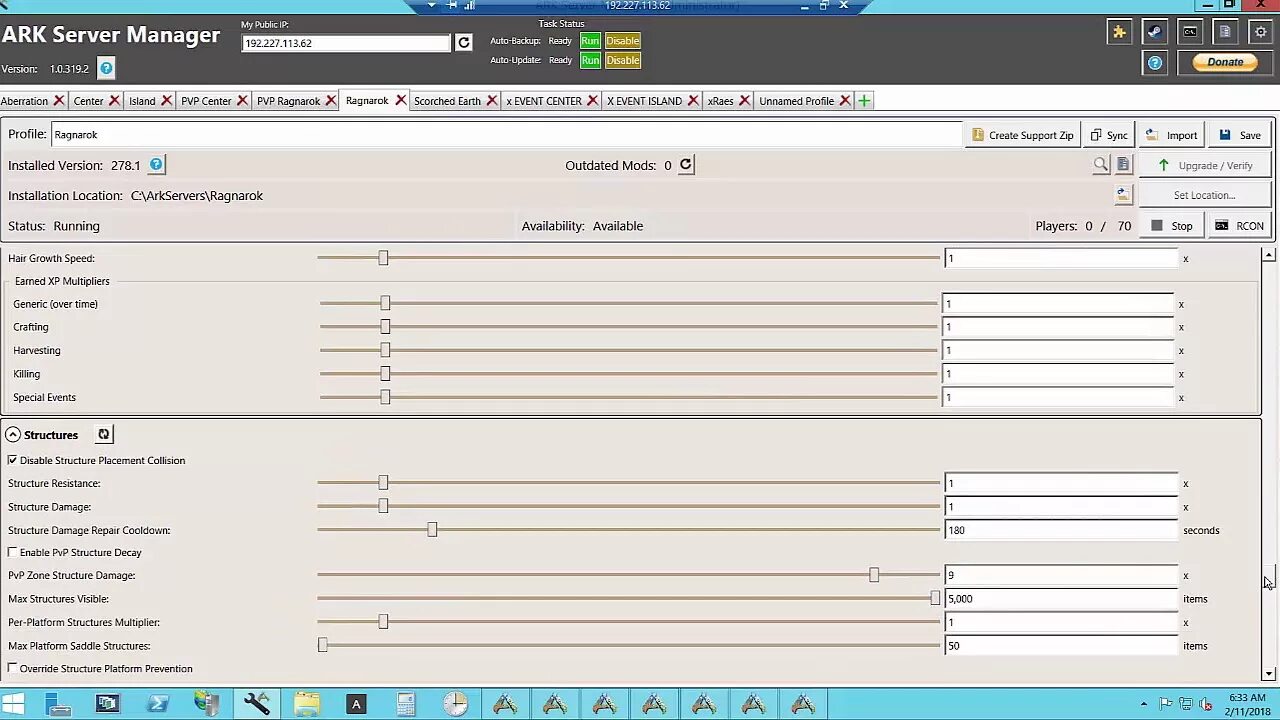Click the help icon beside Installed Version 278.1
Screen dimensions: 1280x720
(x=156, y=165)
